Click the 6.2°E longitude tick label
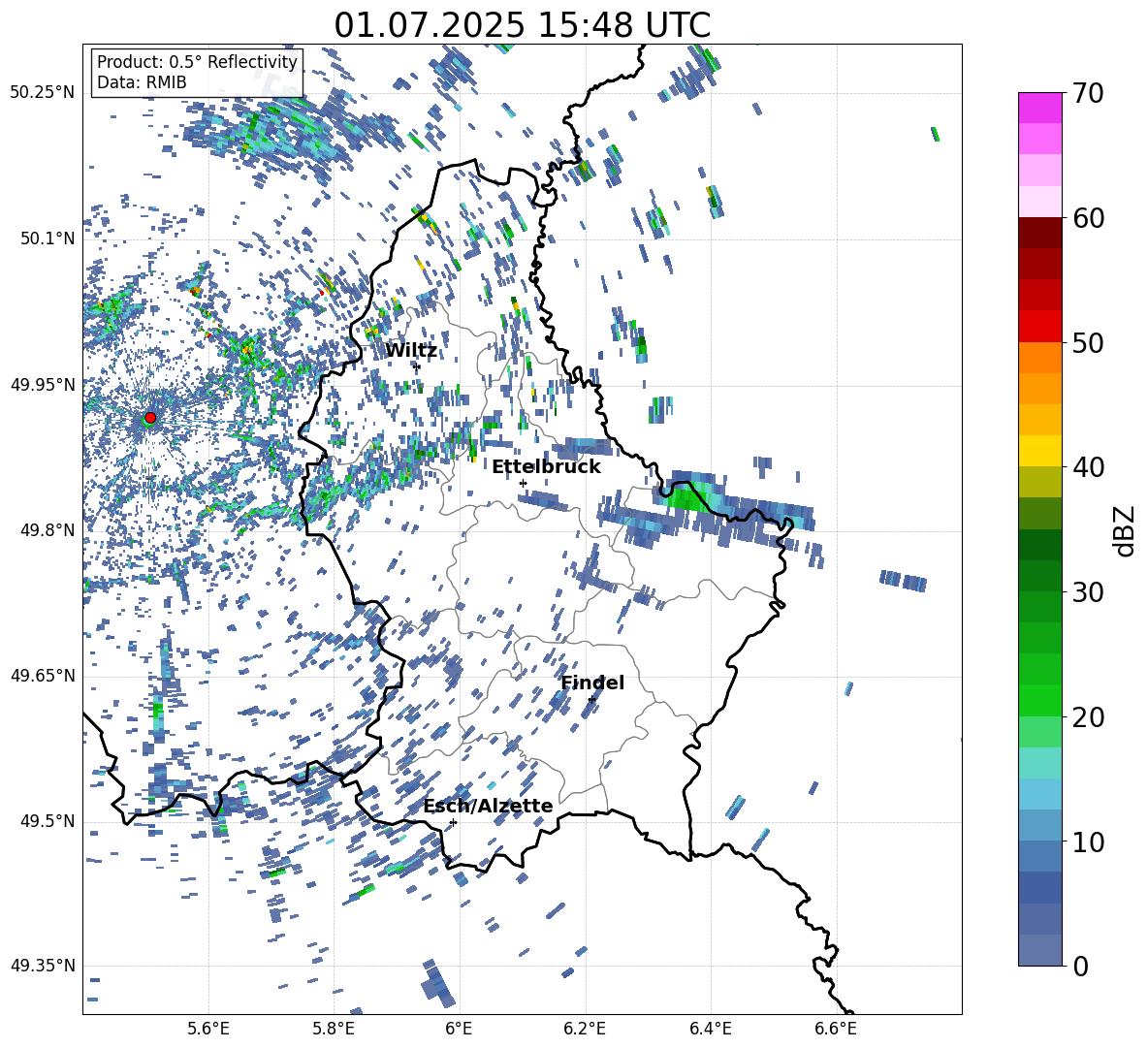Image resolution: width=1148 pixels, height=1048 pixels. pyautogui.click(x=585, y=1029)
